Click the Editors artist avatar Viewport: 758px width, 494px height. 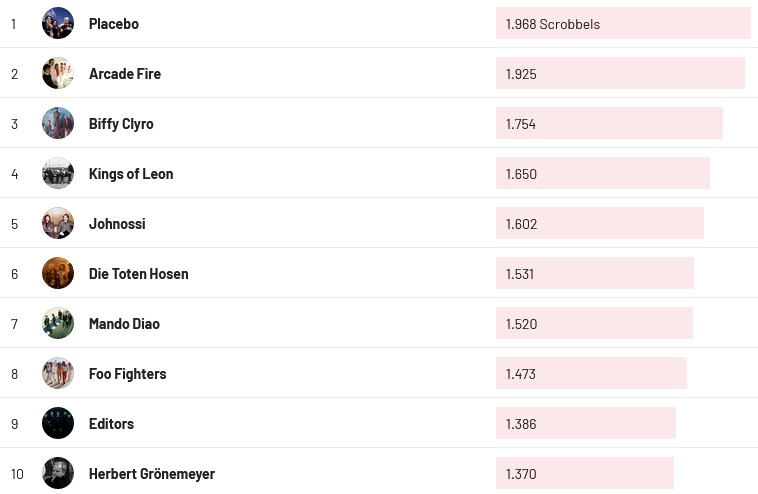click(x=58, y=423)
